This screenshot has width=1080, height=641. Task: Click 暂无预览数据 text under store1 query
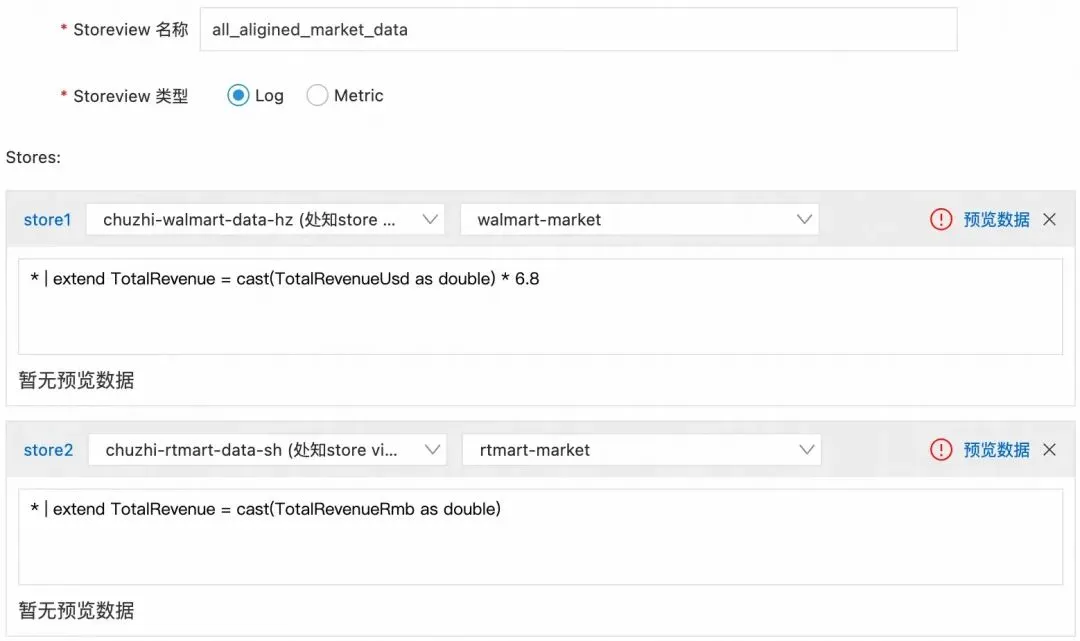[76, 380]
